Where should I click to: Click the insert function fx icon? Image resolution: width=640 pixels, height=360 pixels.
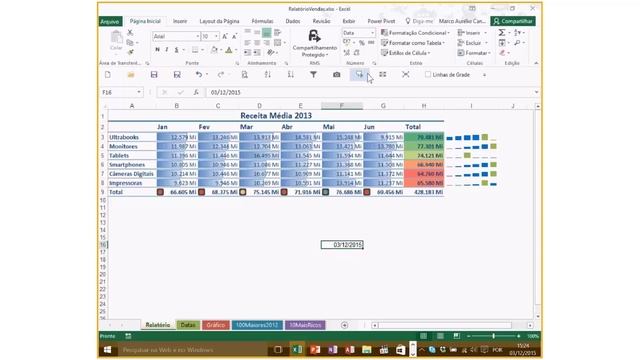point(196,93)
